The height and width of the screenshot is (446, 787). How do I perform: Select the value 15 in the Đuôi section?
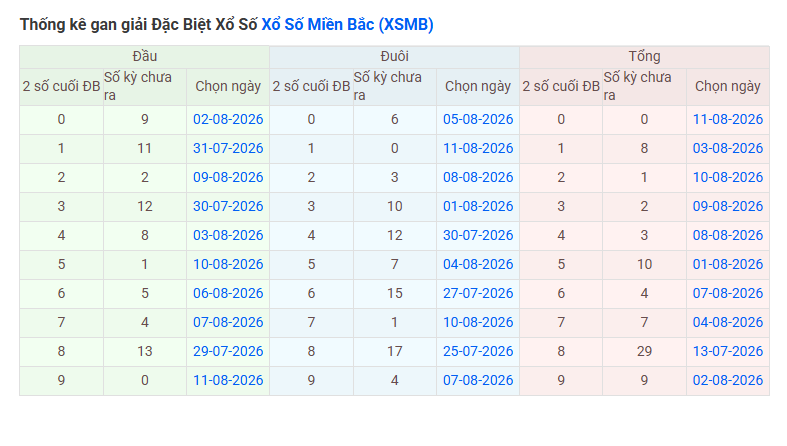tap(395, 293)
